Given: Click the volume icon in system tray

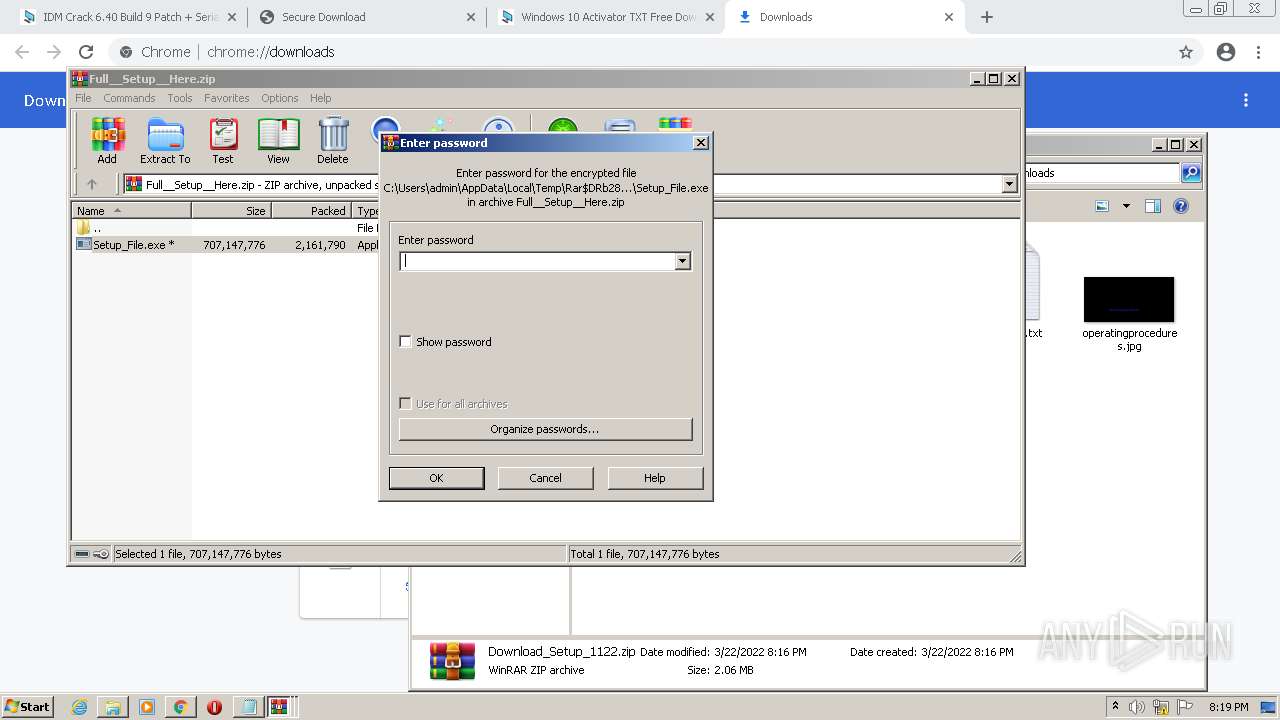Looking at the screenshot, I should pos(1137,707).
